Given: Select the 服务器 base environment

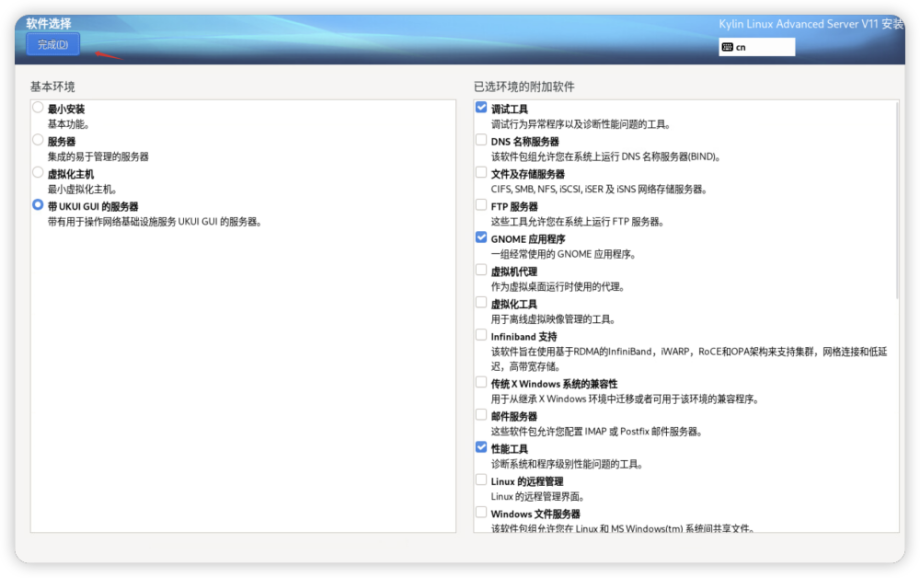Looking at the screenshot, I should 38,140.
